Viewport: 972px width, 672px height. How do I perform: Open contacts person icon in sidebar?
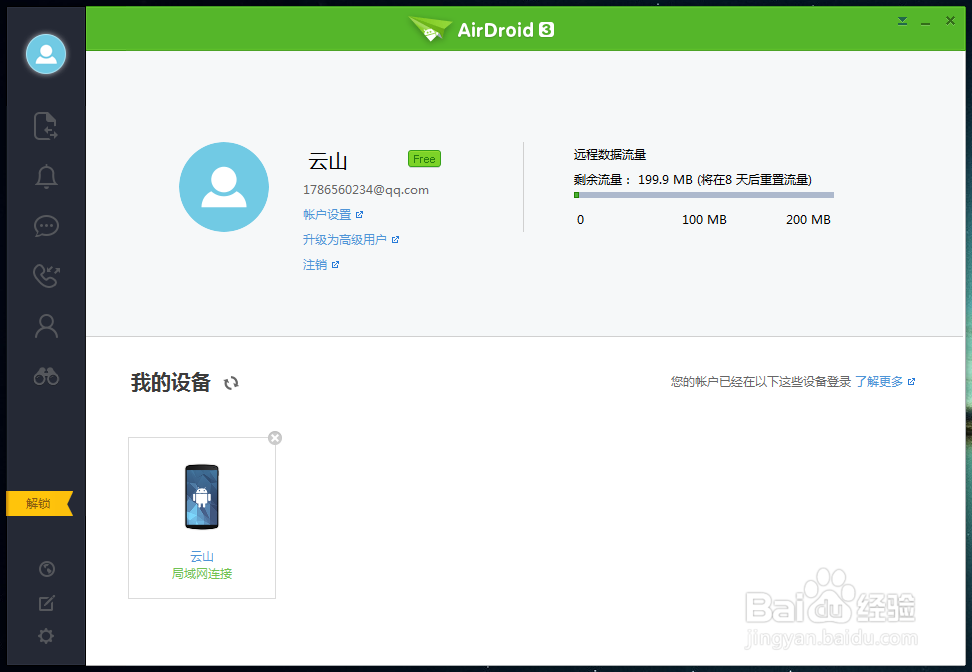point(46,326)
